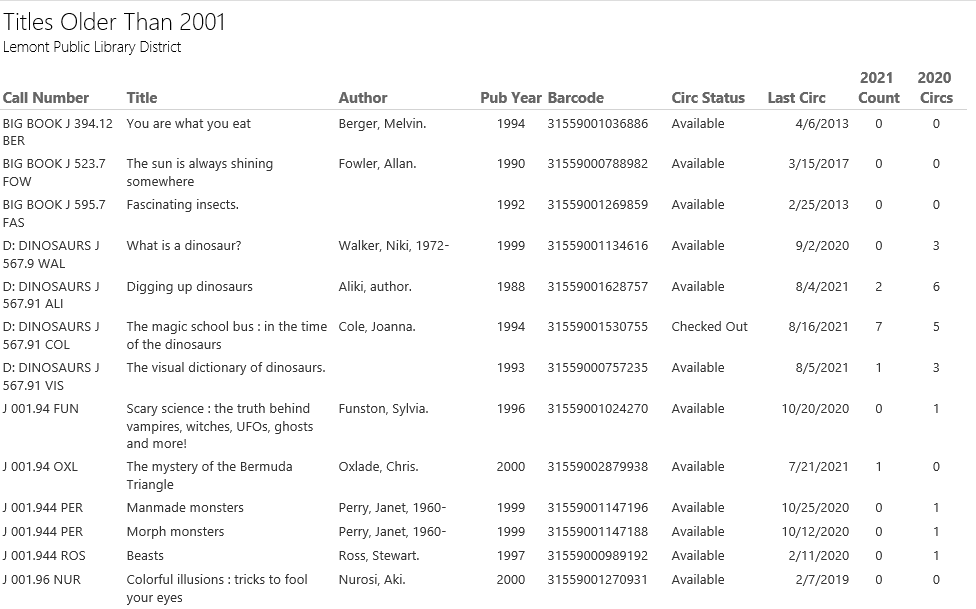Screen dimensions: 976x609
Task: Click barcode 31559002879938
Action: point(598,467)
